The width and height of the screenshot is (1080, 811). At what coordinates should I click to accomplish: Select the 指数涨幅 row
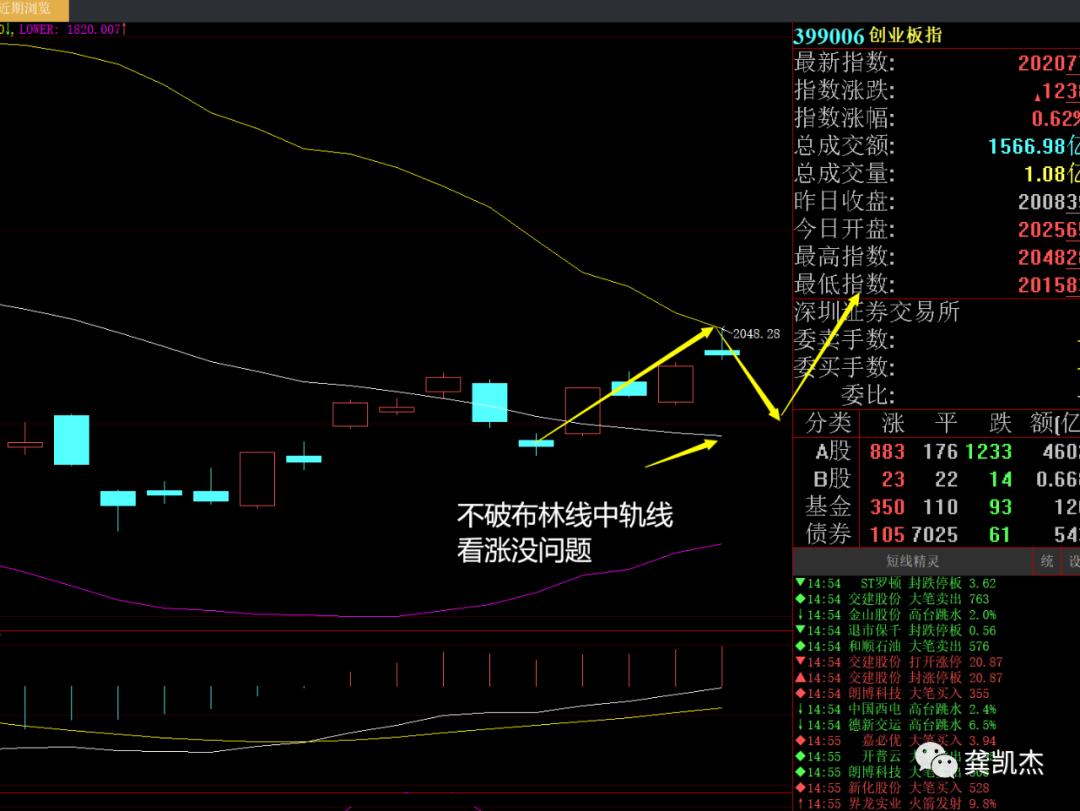tap(936, 118)
